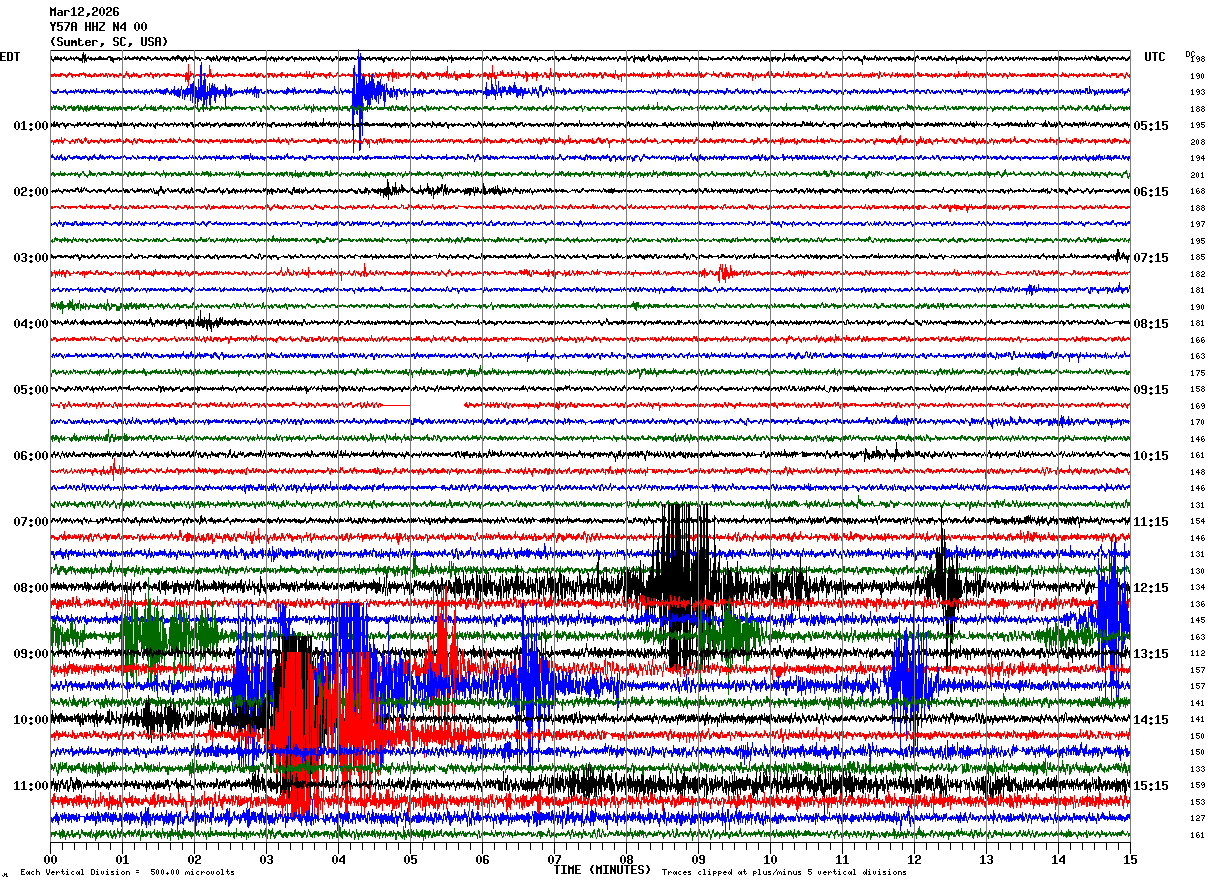Click the TIME (MINUTES) axis title
Viewport: 1210px width, 886px height.
[602, 870]
